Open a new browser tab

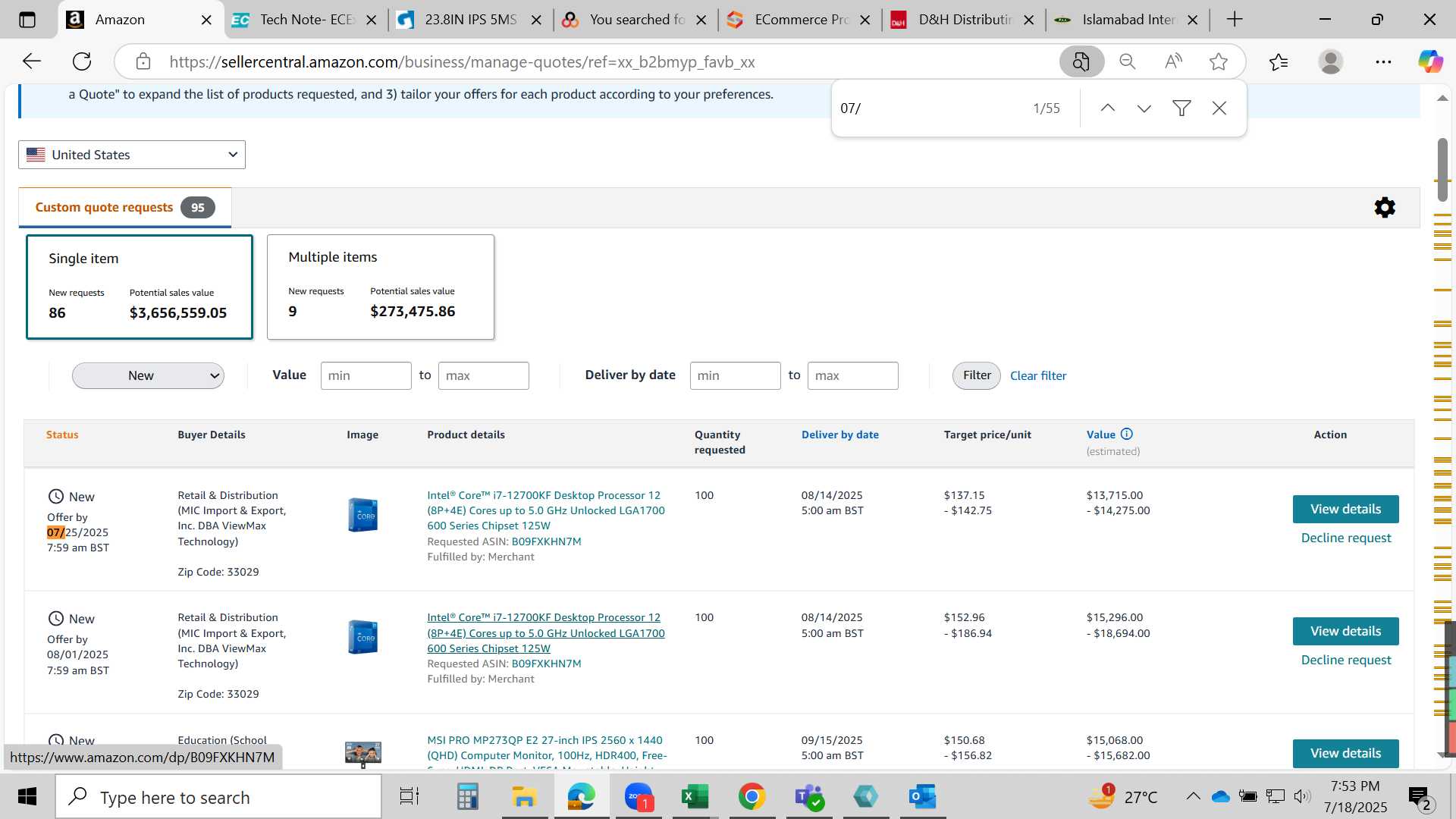point(1235,20)
